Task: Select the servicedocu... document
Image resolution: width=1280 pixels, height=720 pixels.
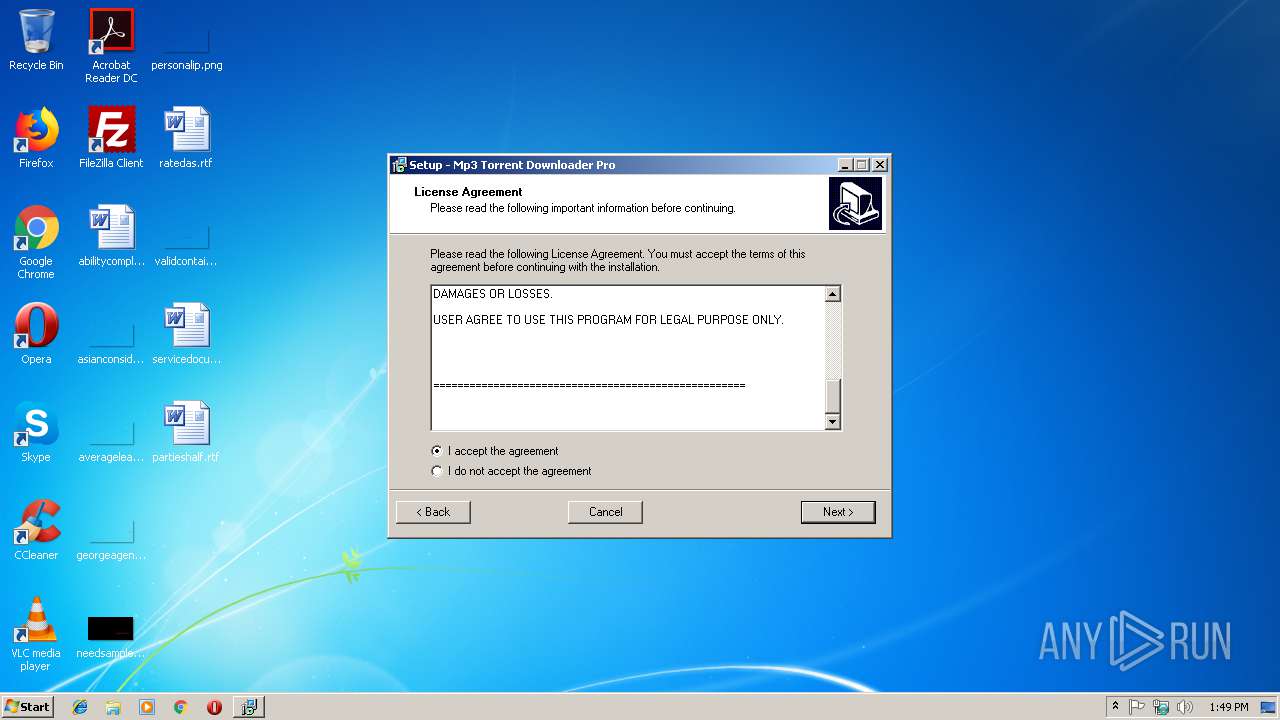Action: pyautogui.click(x=186, y=334)
